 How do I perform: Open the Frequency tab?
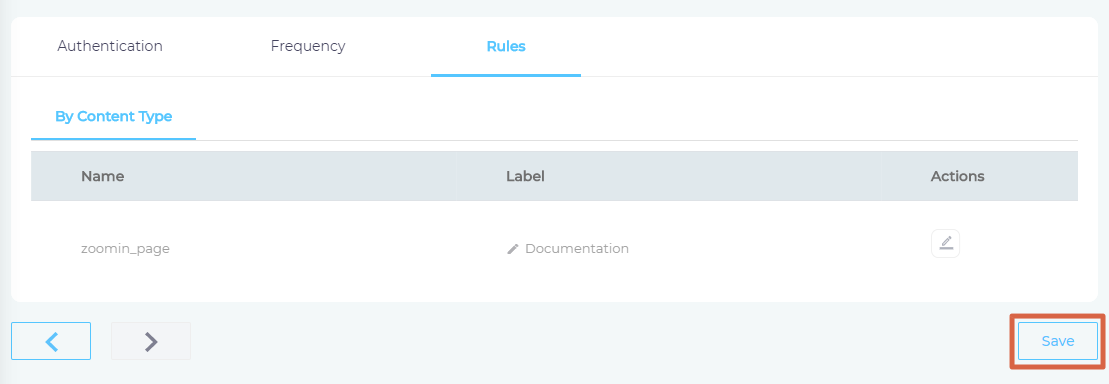[x=308, y=47]
